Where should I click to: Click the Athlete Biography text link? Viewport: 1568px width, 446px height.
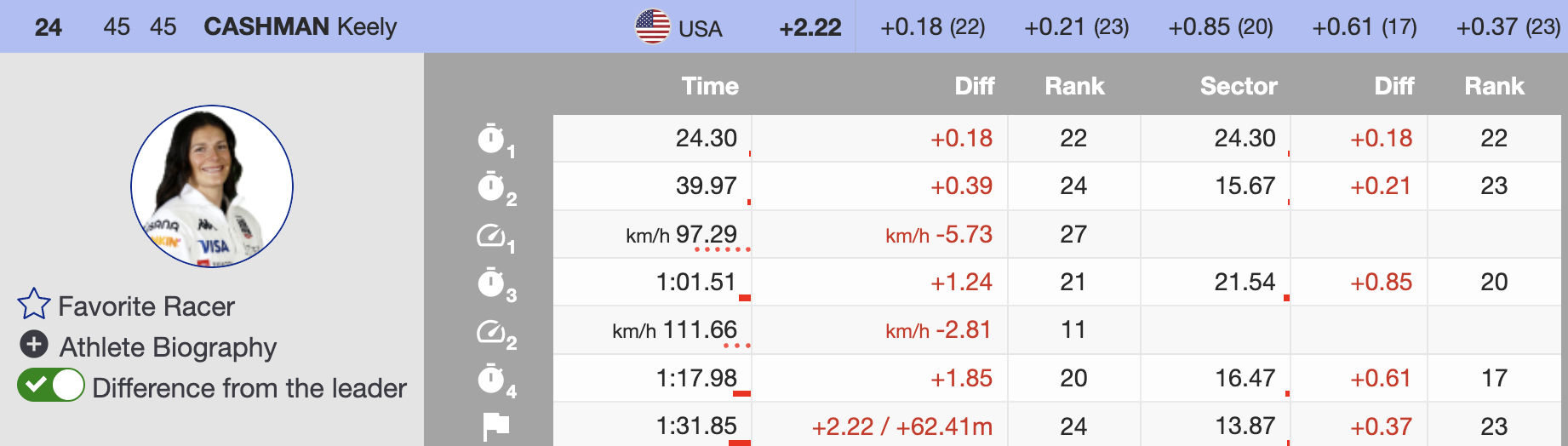coord(169,347)
